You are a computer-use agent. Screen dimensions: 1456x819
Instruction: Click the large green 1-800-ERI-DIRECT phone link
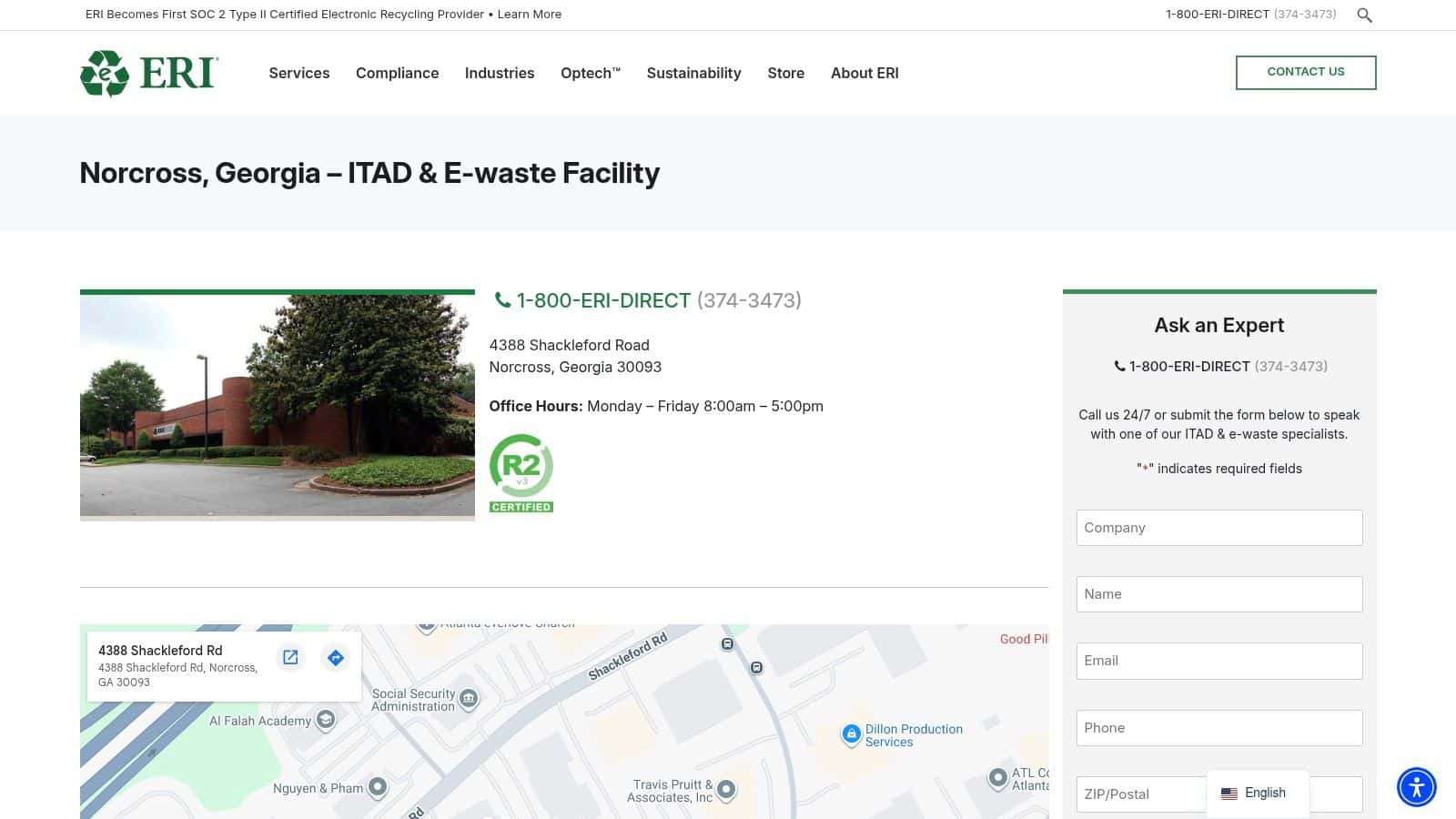pyautogui.click(x=659, y=300)
